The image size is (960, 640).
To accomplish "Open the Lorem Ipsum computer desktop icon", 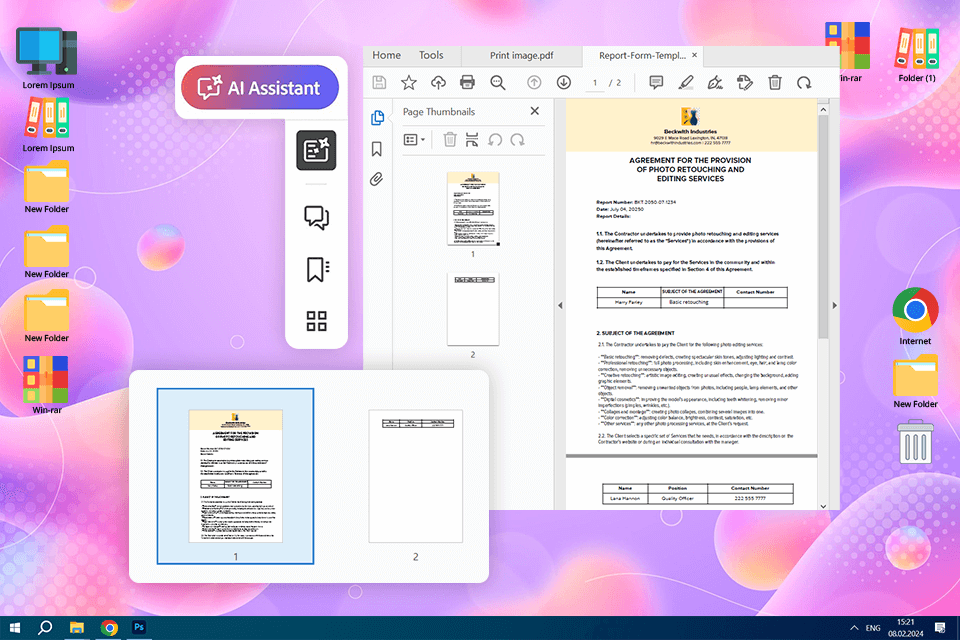I will point(48,59).
